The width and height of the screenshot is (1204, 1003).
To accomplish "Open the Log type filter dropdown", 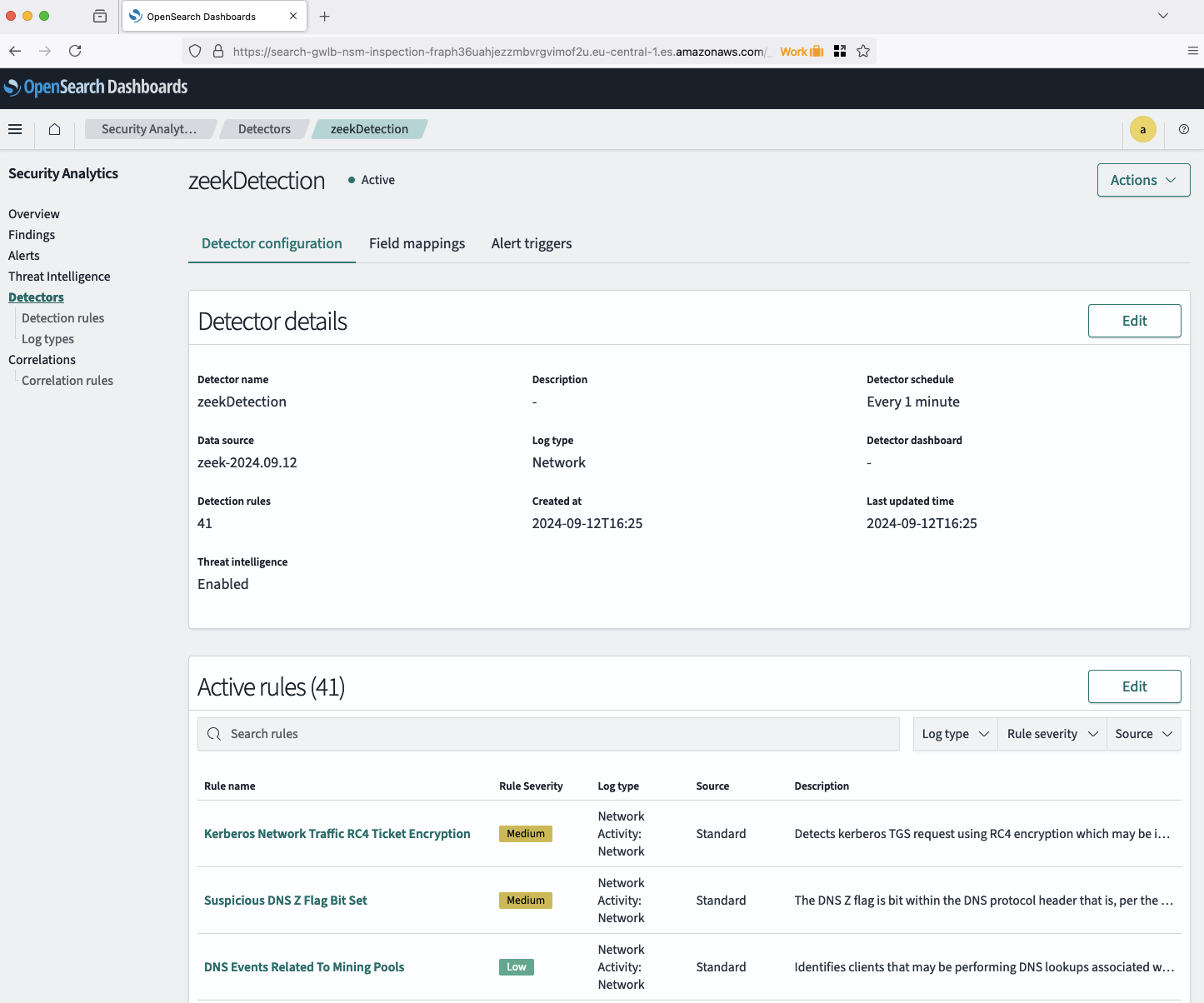I will pyautogui.click(x=954, y=734).
